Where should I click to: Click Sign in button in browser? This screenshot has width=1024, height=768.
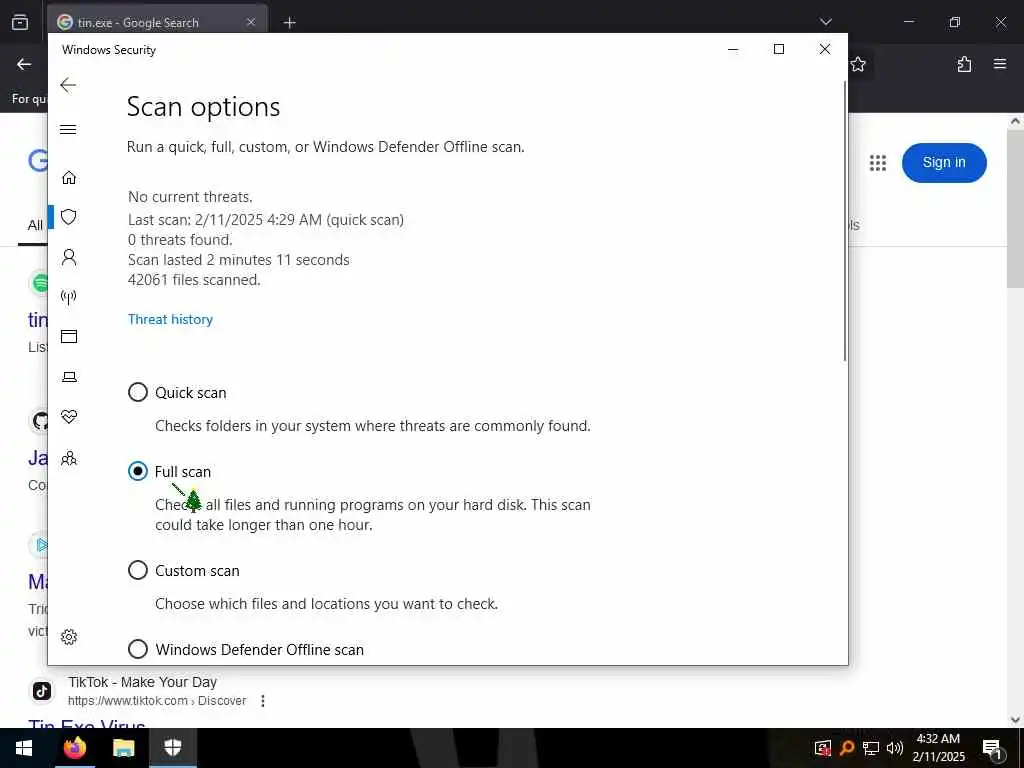point(944,163)
